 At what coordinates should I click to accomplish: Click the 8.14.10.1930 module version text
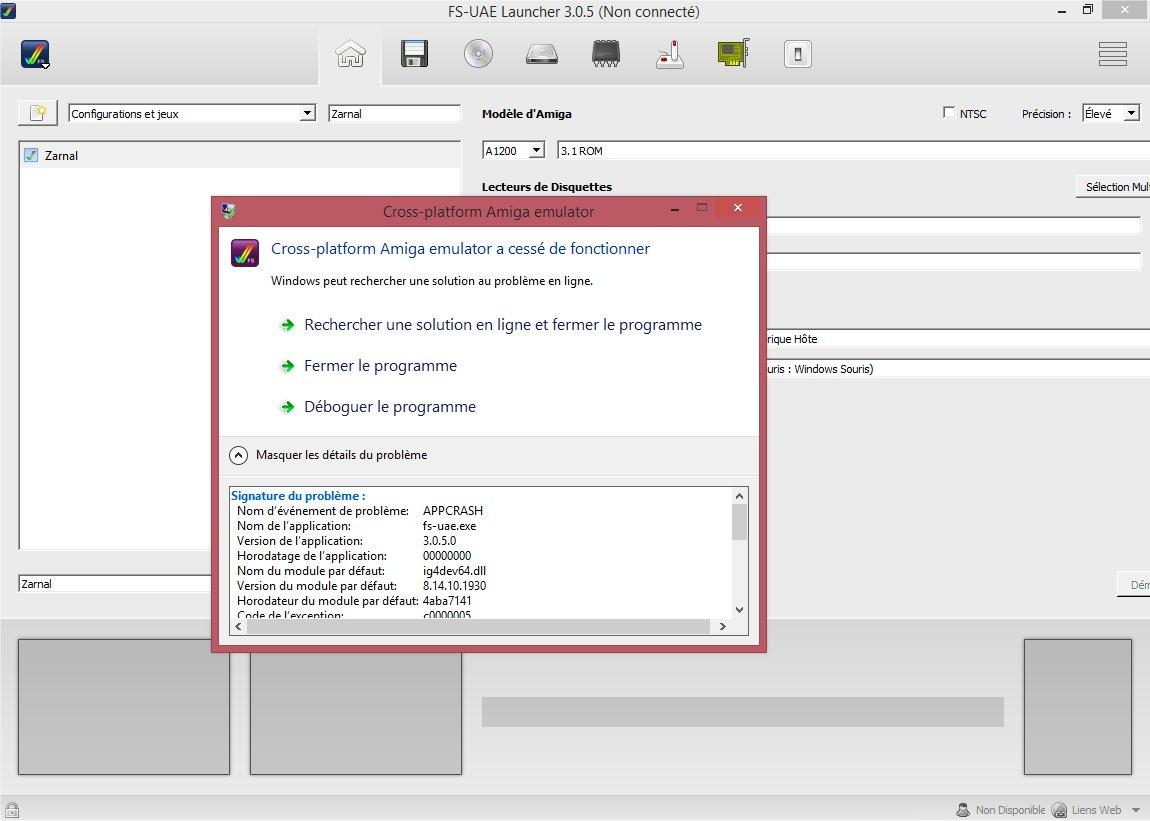pyautogui.click(x=454, y=585)
